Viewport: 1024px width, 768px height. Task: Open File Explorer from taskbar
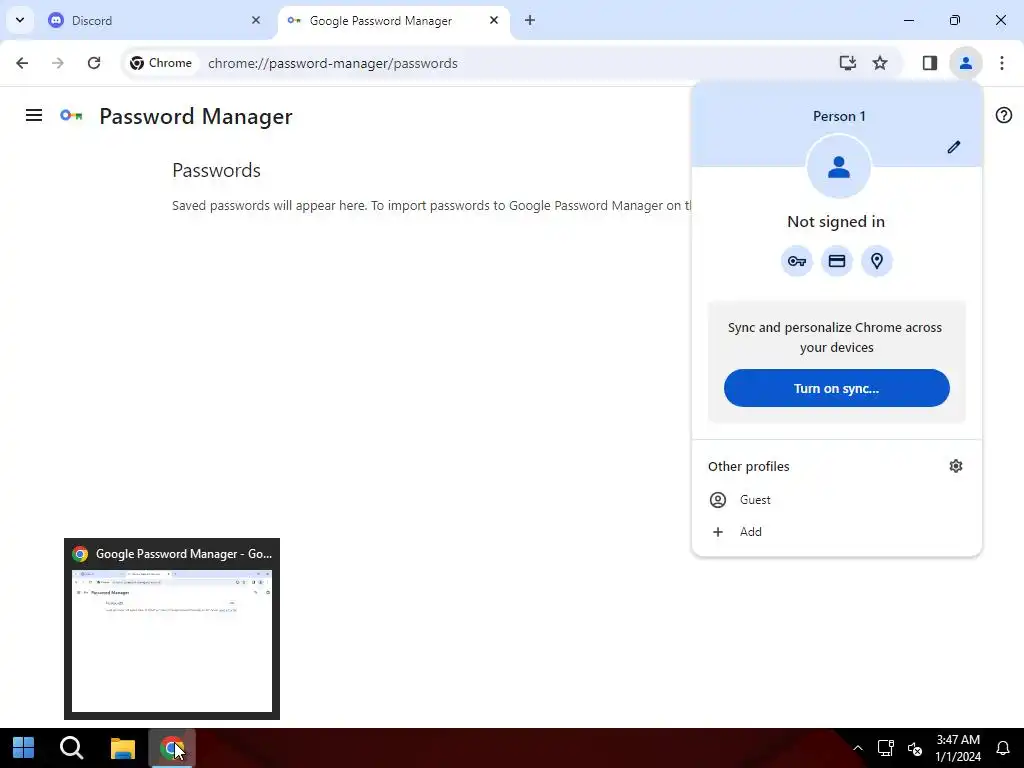[122, 748]
